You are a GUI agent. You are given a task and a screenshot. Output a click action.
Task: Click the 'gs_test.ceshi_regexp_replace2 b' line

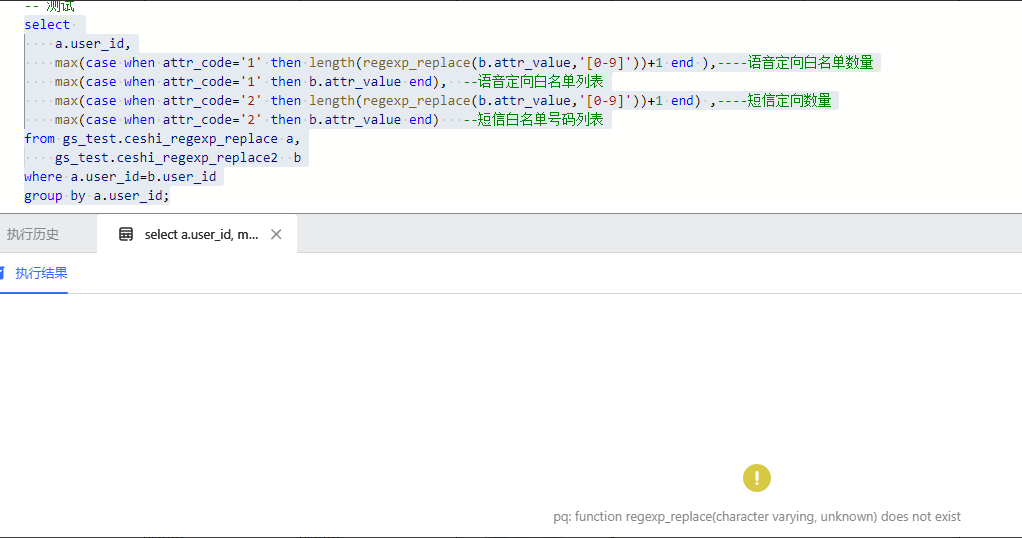click(x=178, y=157)
